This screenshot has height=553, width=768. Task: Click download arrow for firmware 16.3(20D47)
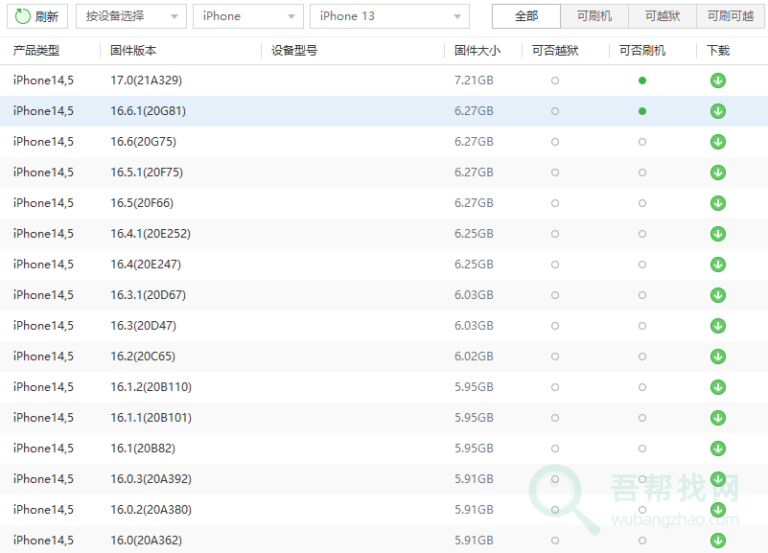point(717,326)
